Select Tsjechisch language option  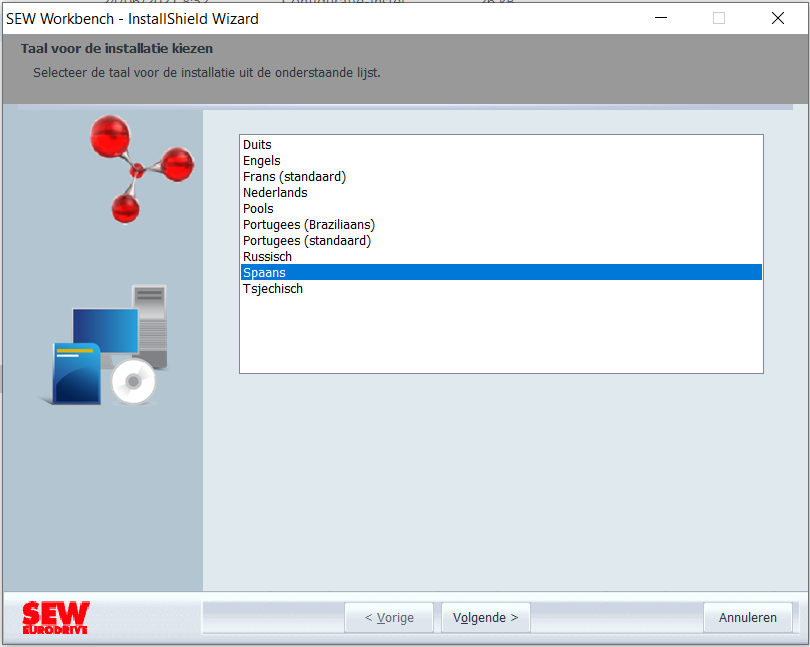click(501, 289)
